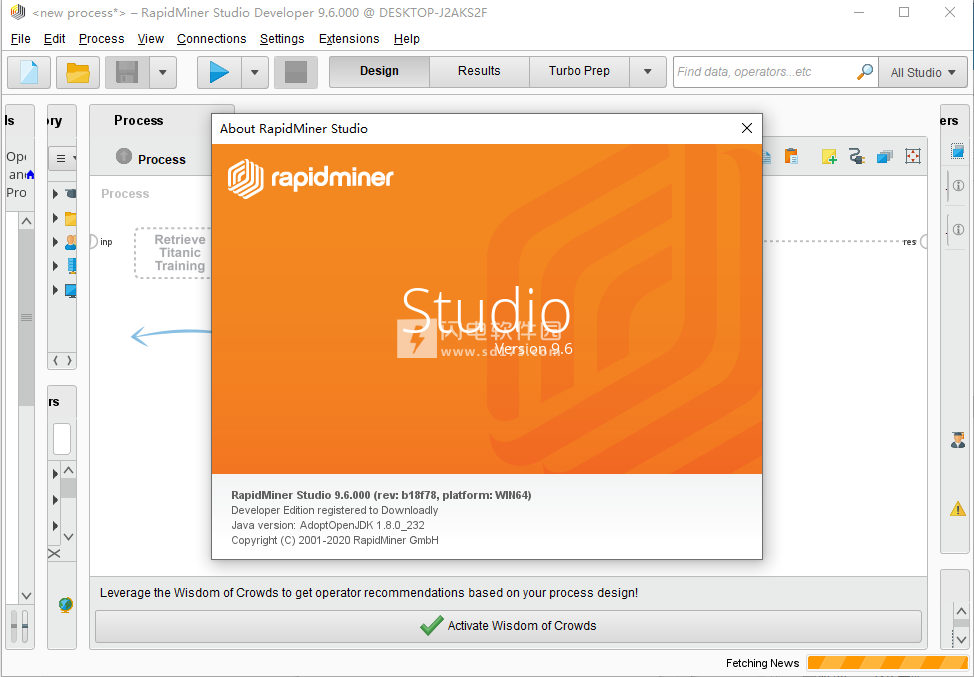Click the magnifying glass search icon
This screenshot has width=974, height=677.
point(865,71)
